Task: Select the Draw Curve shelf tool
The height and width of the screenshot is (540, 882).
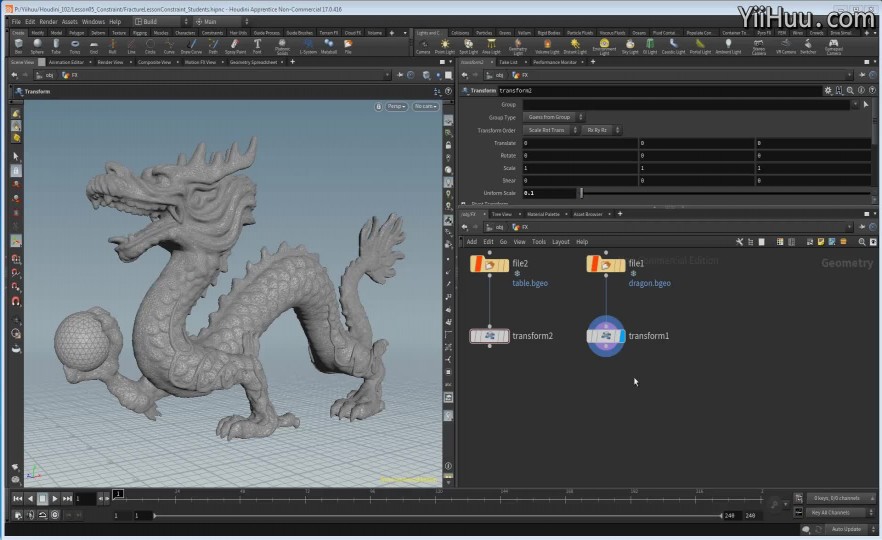Action: pyautogui.click(x=191, y=46)
